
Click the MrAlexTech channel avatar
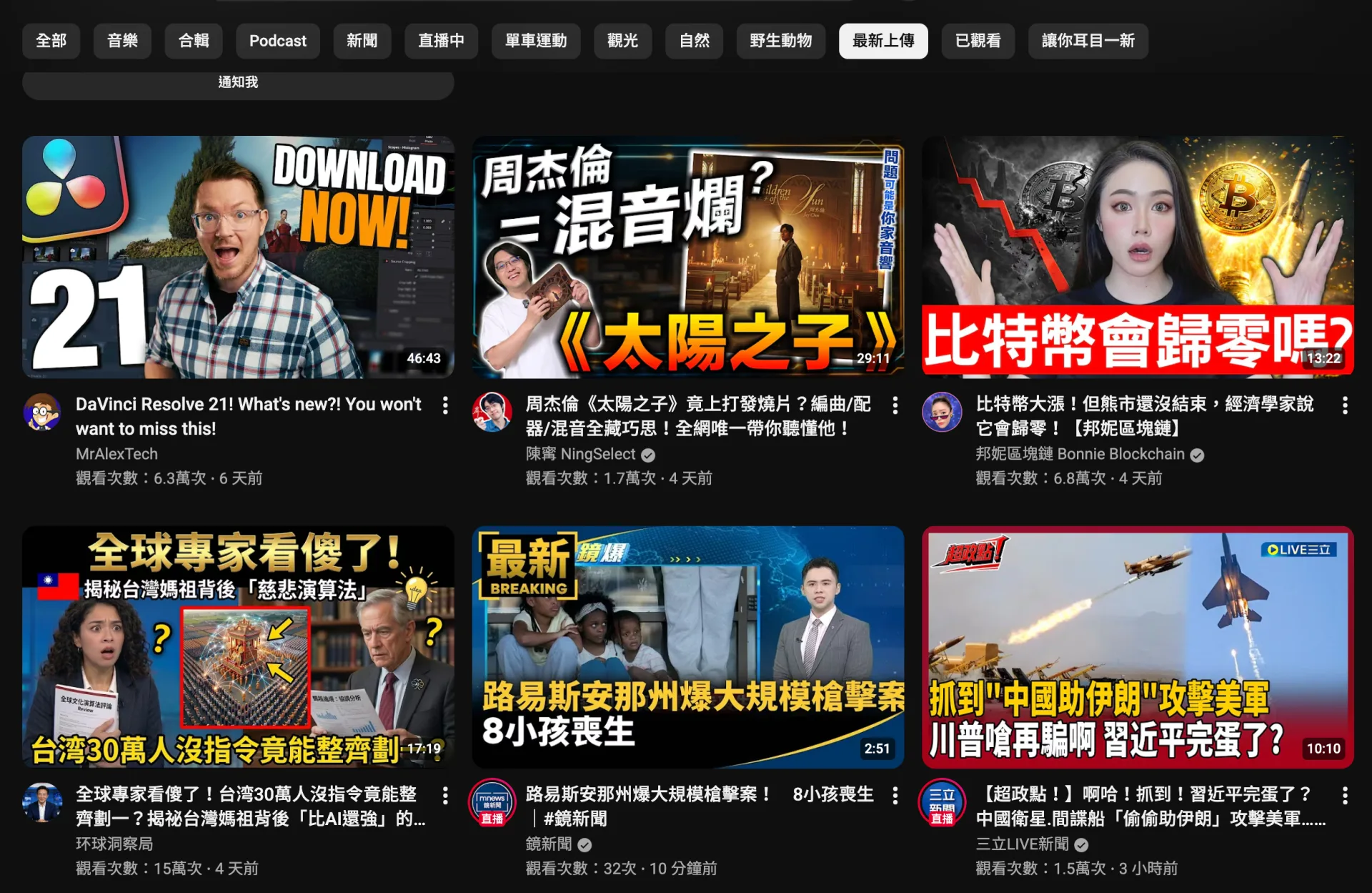(44, 413)
